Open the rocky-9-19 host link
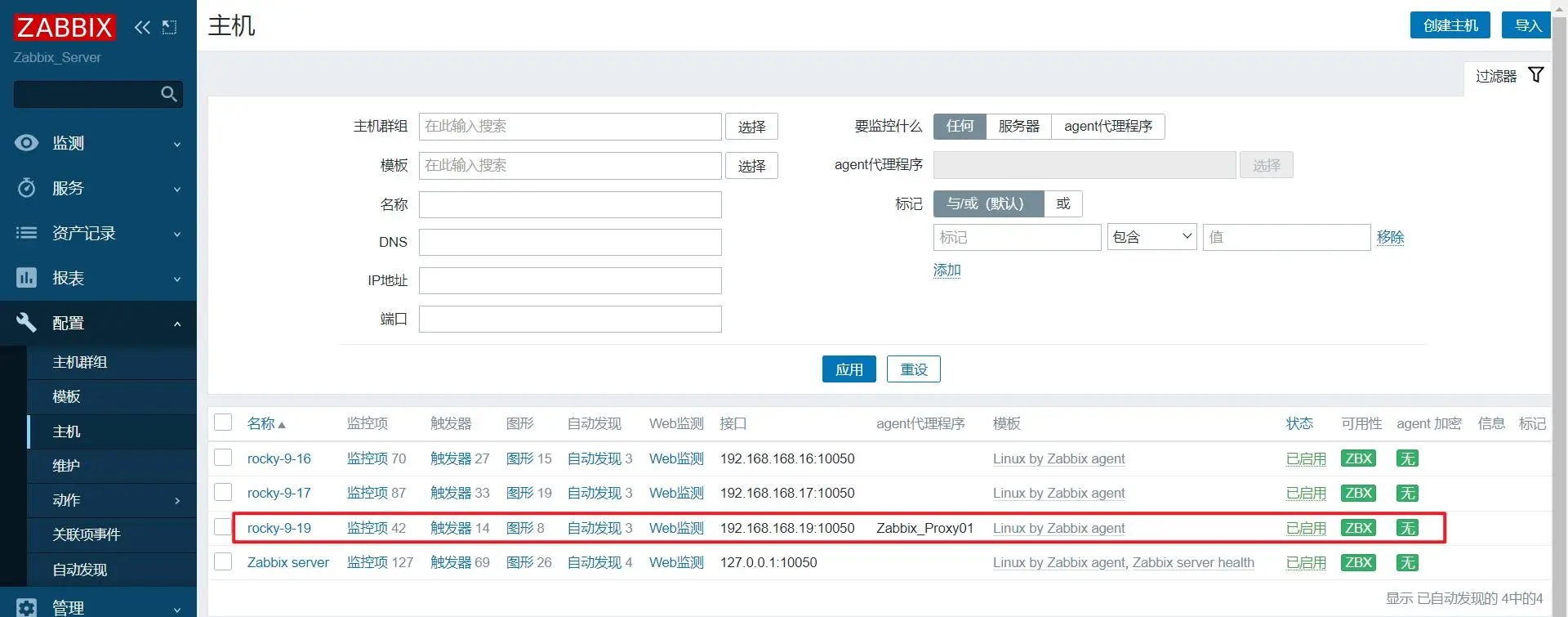 279,528
